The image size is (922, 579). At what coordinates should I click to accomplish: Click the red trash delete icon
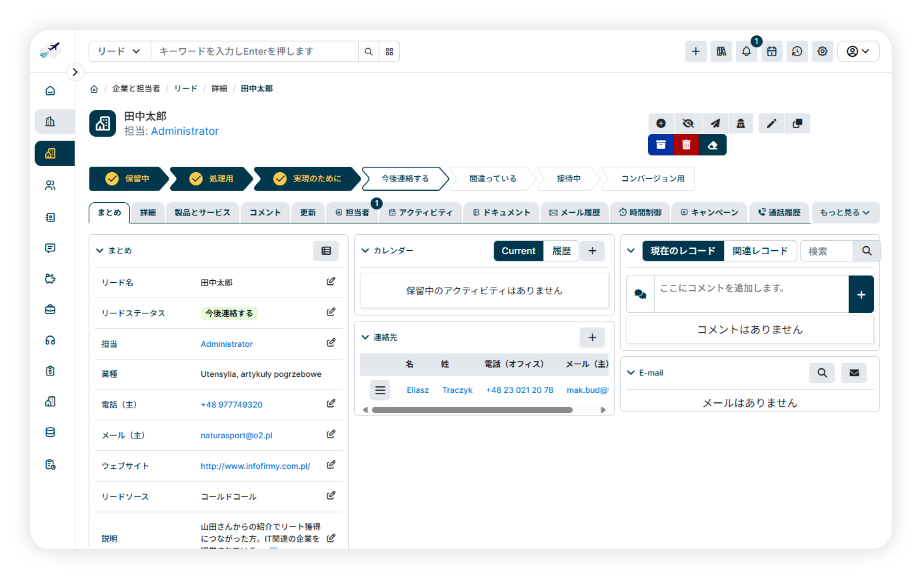[x=686, y=145]
